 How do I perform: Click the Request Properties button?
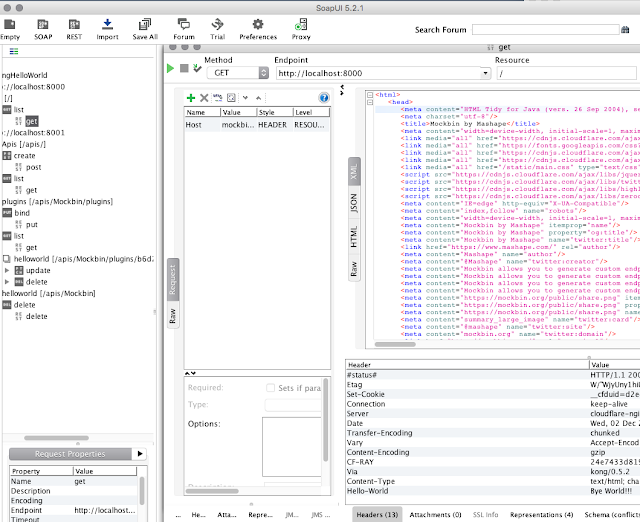click(x=70, y=454)
